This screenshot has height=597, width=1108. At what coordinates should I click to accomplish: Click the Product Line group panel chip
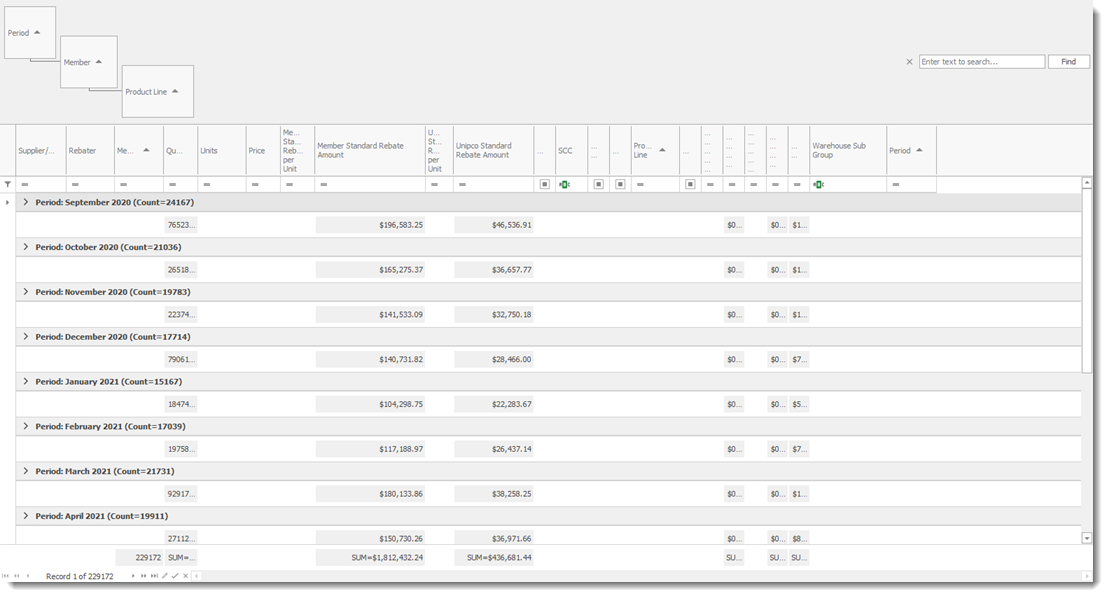(157, 92)
